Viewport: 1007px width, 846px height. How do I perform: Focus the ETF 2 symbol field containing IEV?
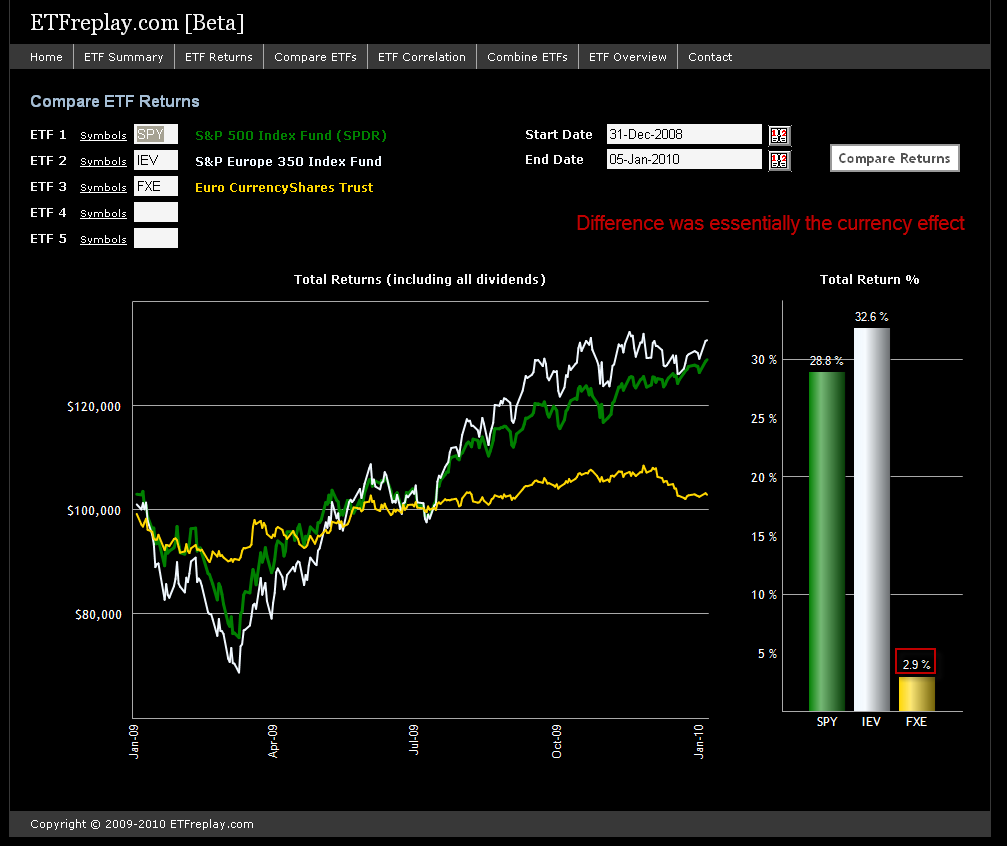(x=155, y=160)
